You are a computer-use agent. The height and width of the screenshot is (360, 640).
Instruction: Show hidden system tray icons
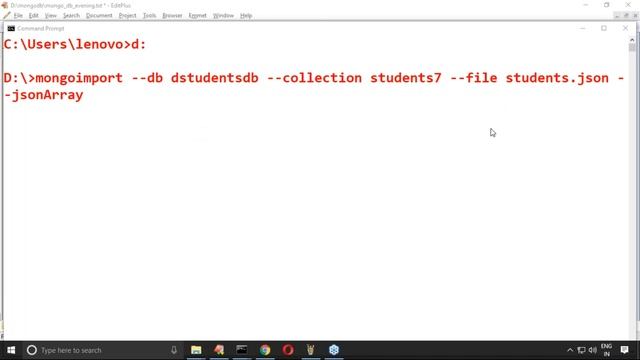[x=570, y=350]
